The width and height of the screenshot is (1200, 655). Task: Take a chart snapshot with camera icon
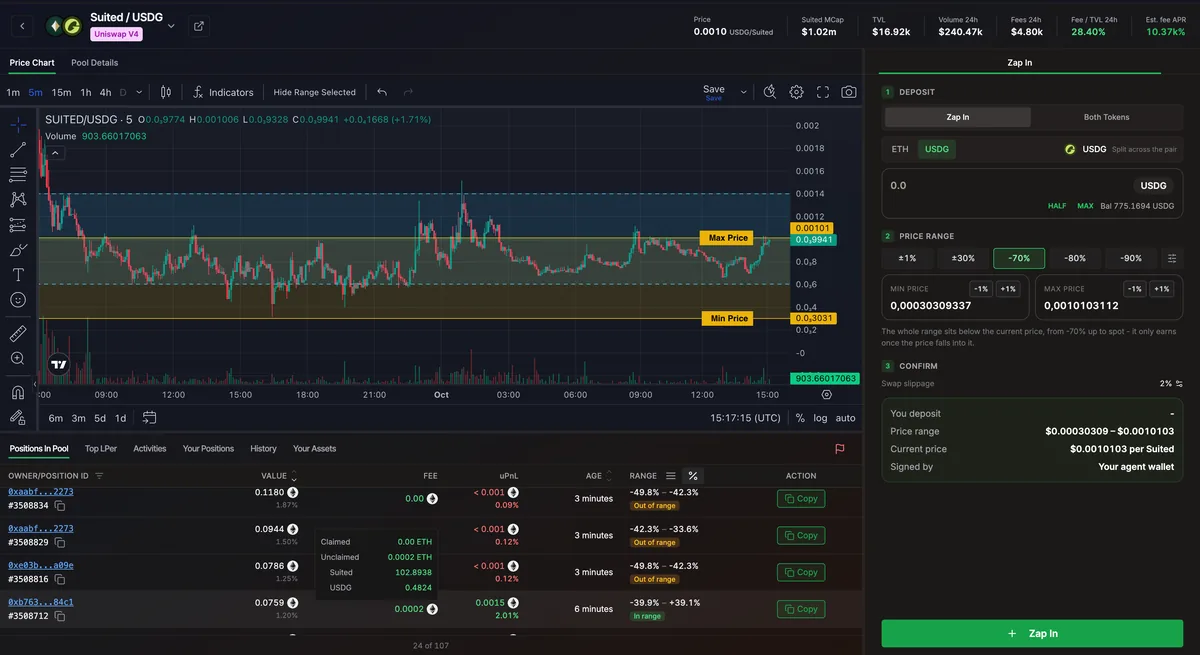(849, 92)
